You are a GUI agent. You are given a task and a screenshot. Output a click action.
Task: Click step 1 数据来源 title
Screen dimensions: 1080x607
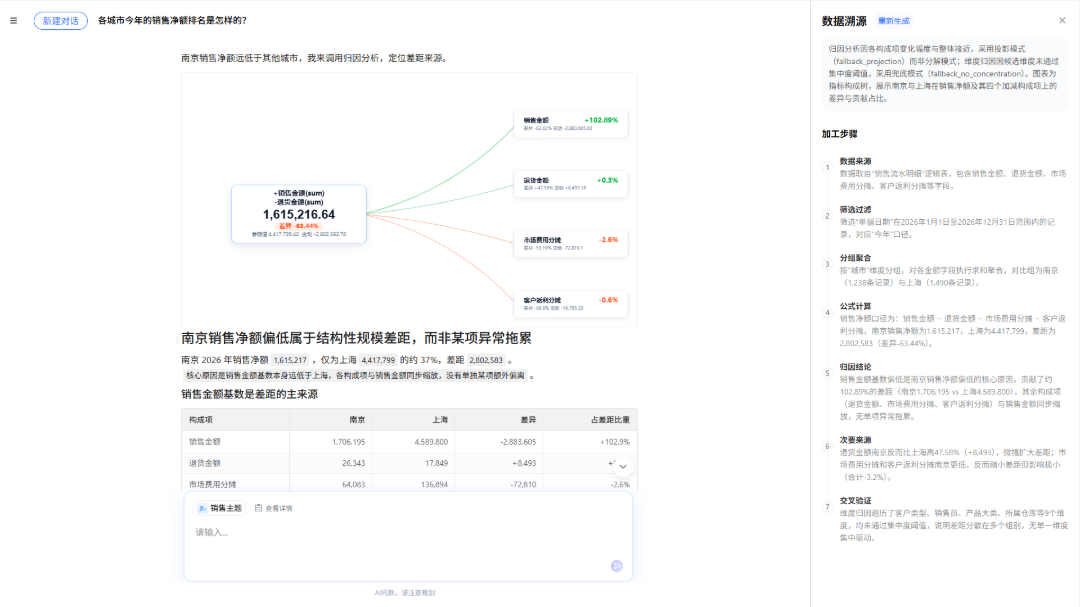coord(855,161)
